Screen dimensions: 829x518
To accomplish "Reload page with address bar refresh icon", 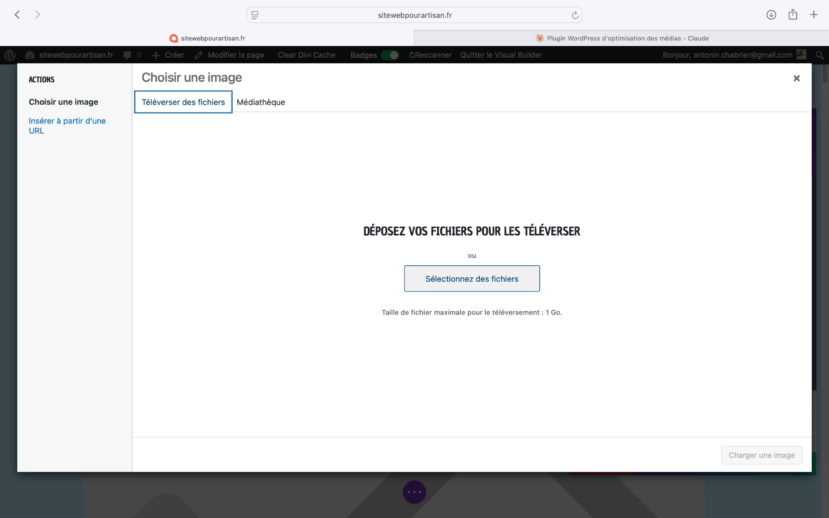I will tap(575, 15).
